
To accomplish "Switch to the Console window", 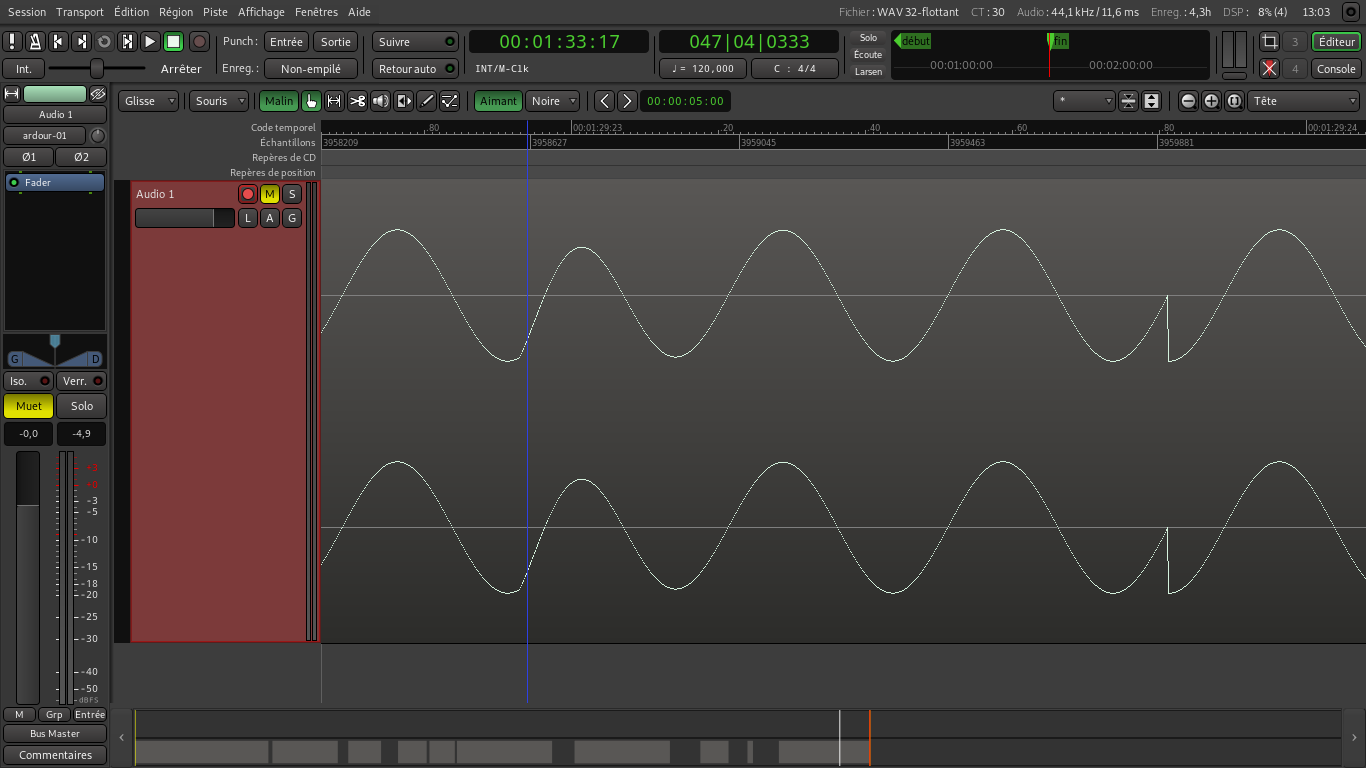I will pyautogui.click(x=1336, y=69).
